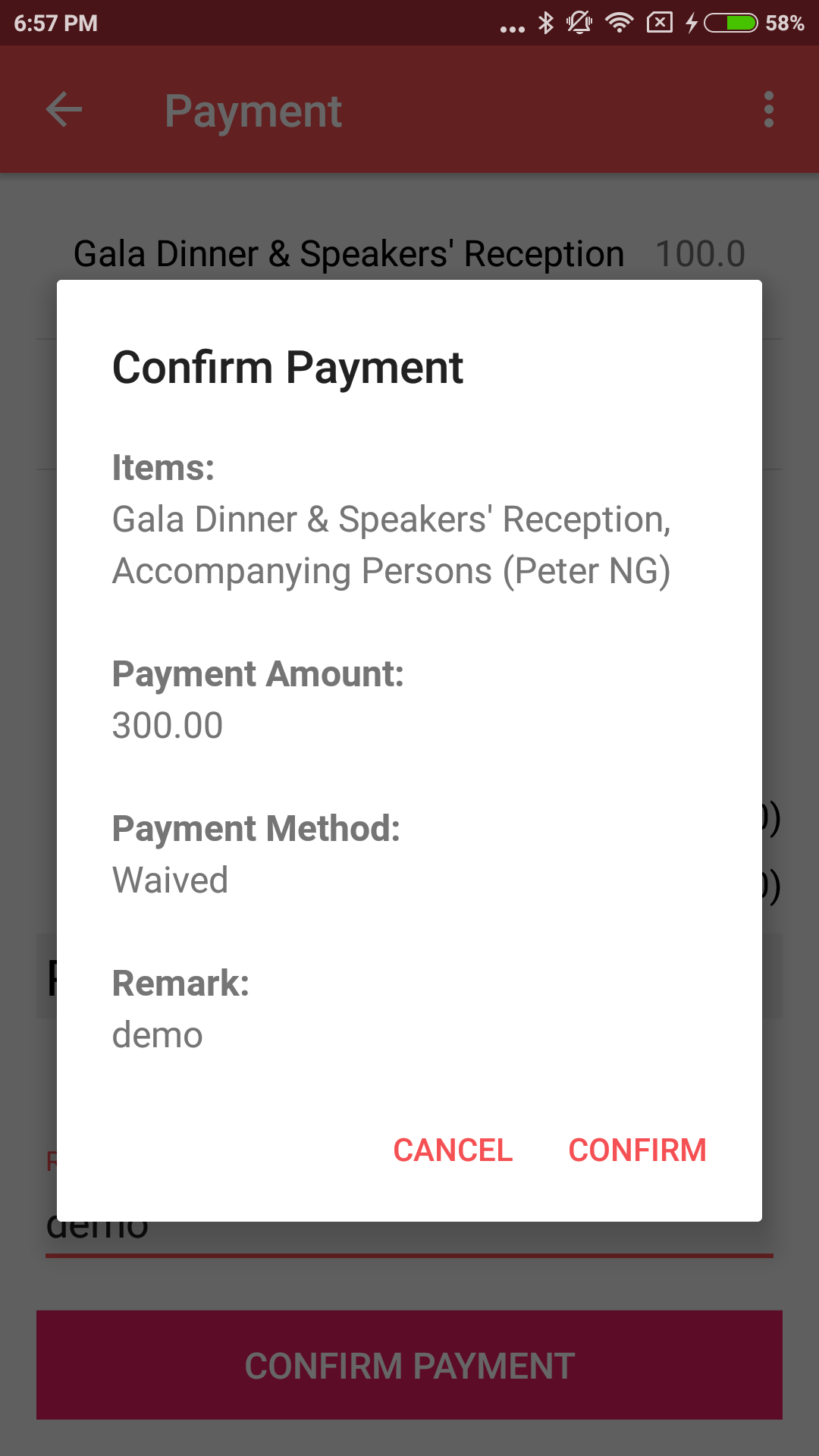The height and width of the screenshot is (1456, 819).
Task: Tap the SIM card error icon
Action: click(659, 23)
